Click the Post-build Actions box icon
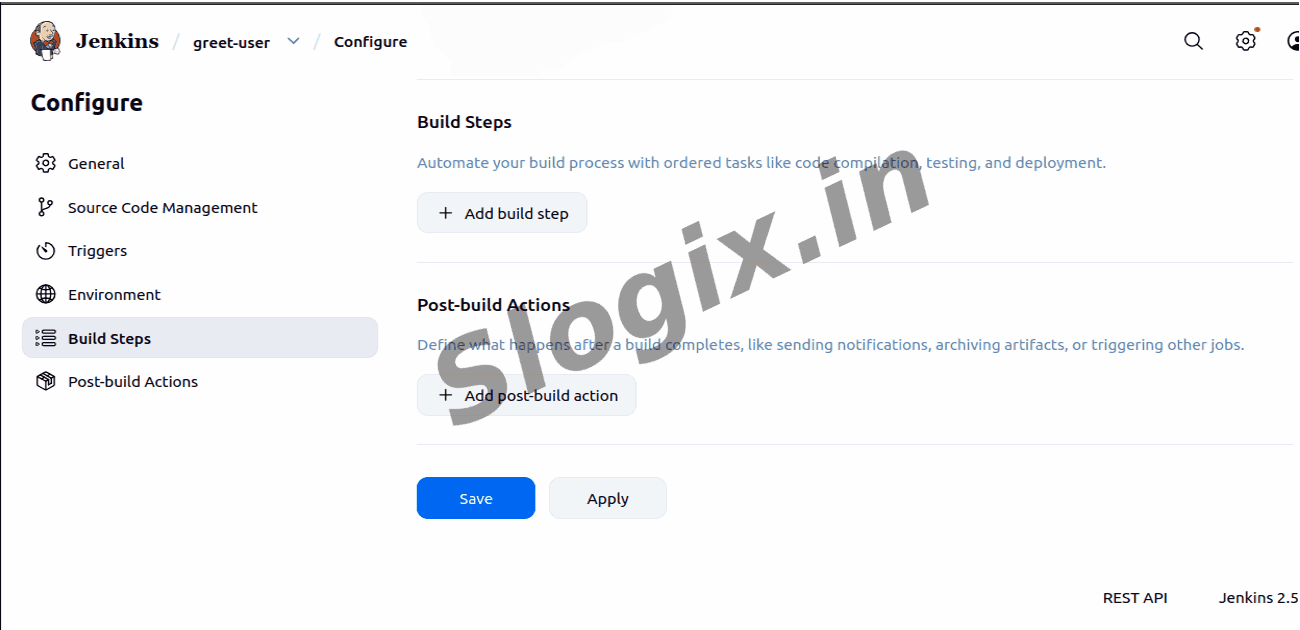Viewport: 1300px width, 630px height. [x=45, y=381]
